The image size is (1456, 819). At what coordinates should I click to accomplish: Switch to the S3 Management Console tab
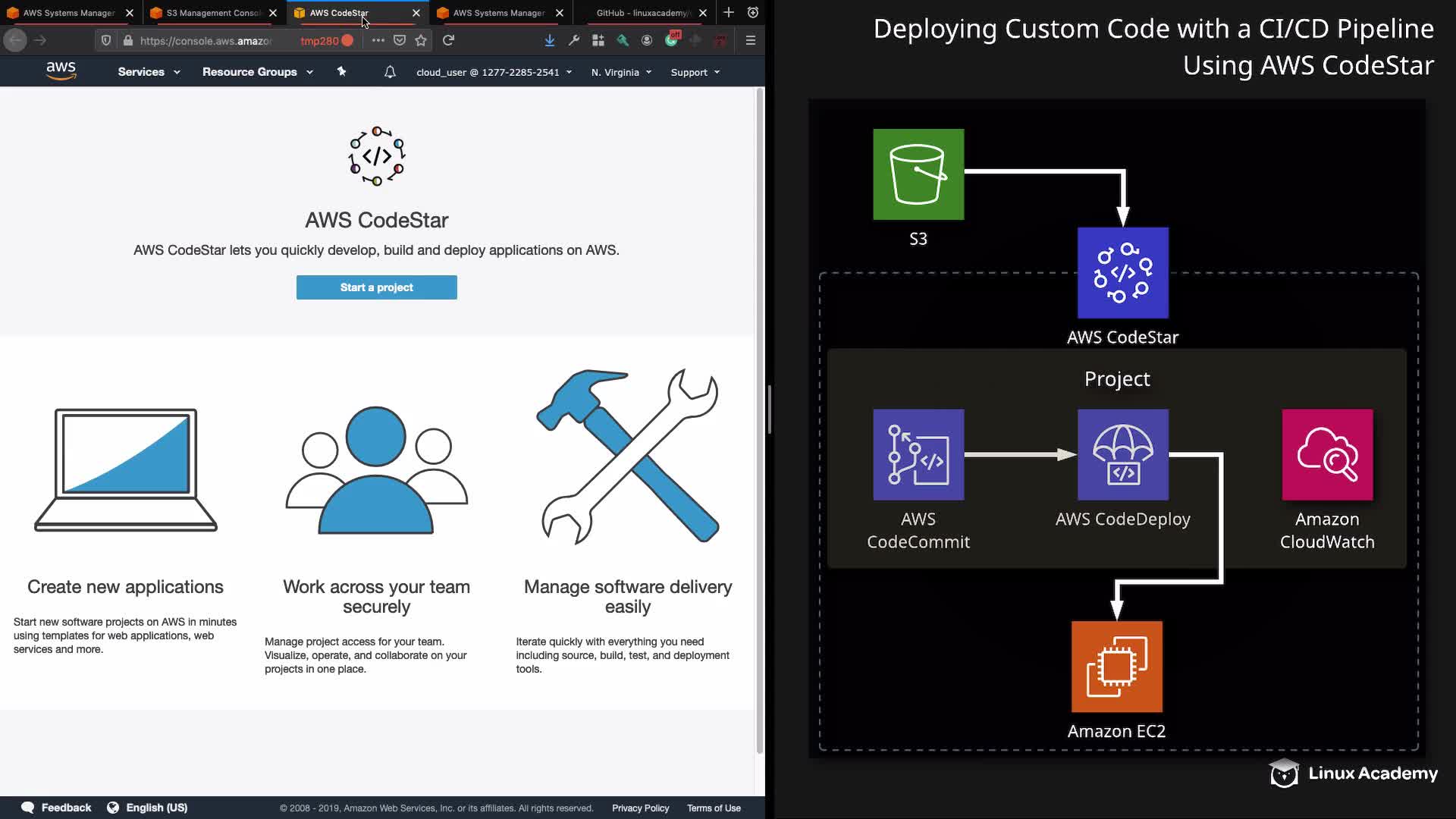click(x=212, y=13)
